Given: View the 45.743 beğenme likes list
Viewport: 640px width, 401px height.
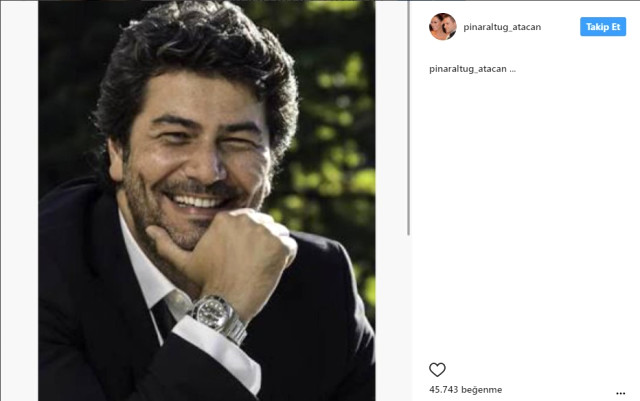Looking at the screenshot, I should tap(465, 390).
